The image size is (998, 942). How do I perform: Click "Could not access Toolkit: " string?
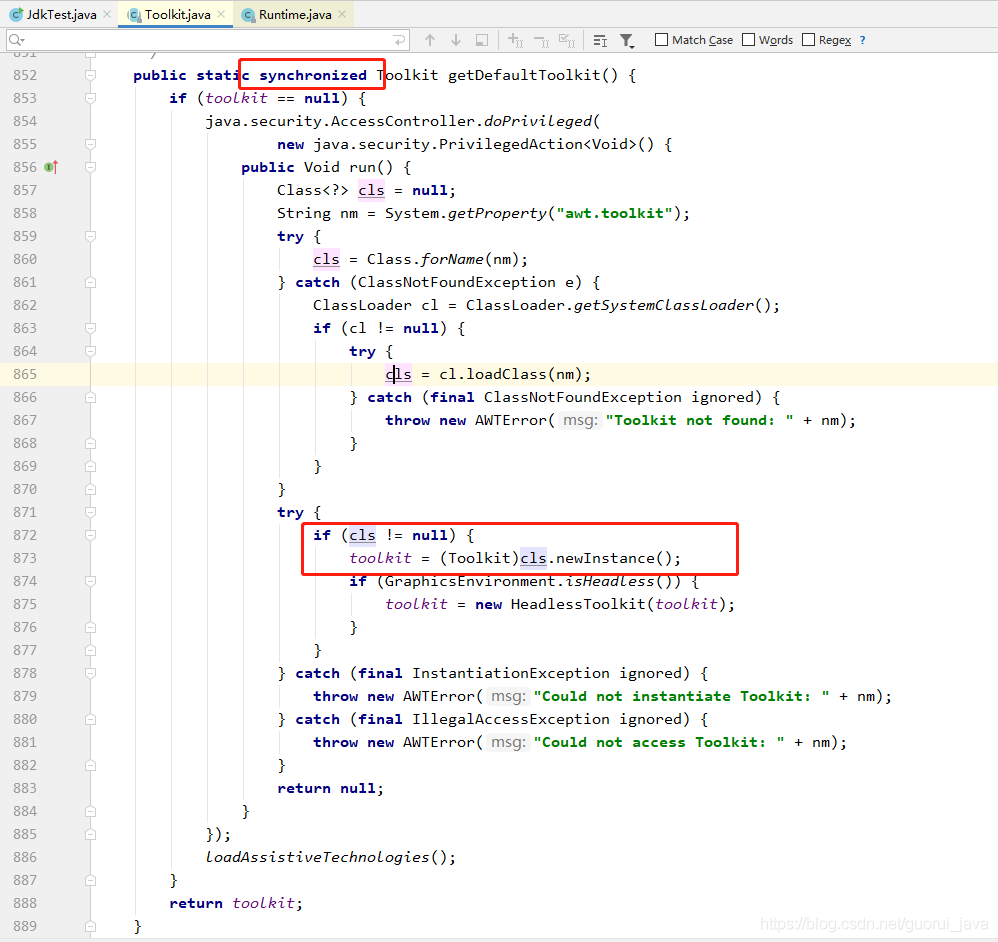(659, 742)
